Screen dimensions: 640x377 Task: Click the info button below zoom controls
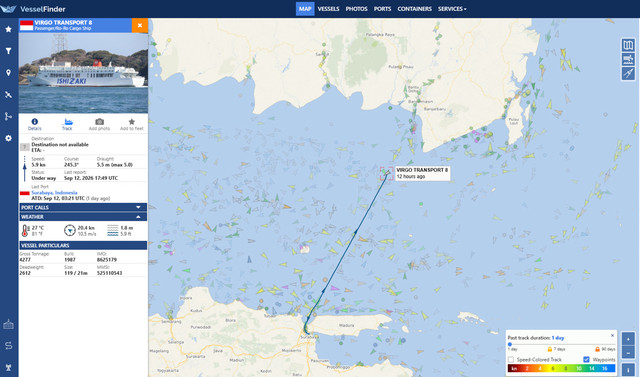[x=628, y=370]
